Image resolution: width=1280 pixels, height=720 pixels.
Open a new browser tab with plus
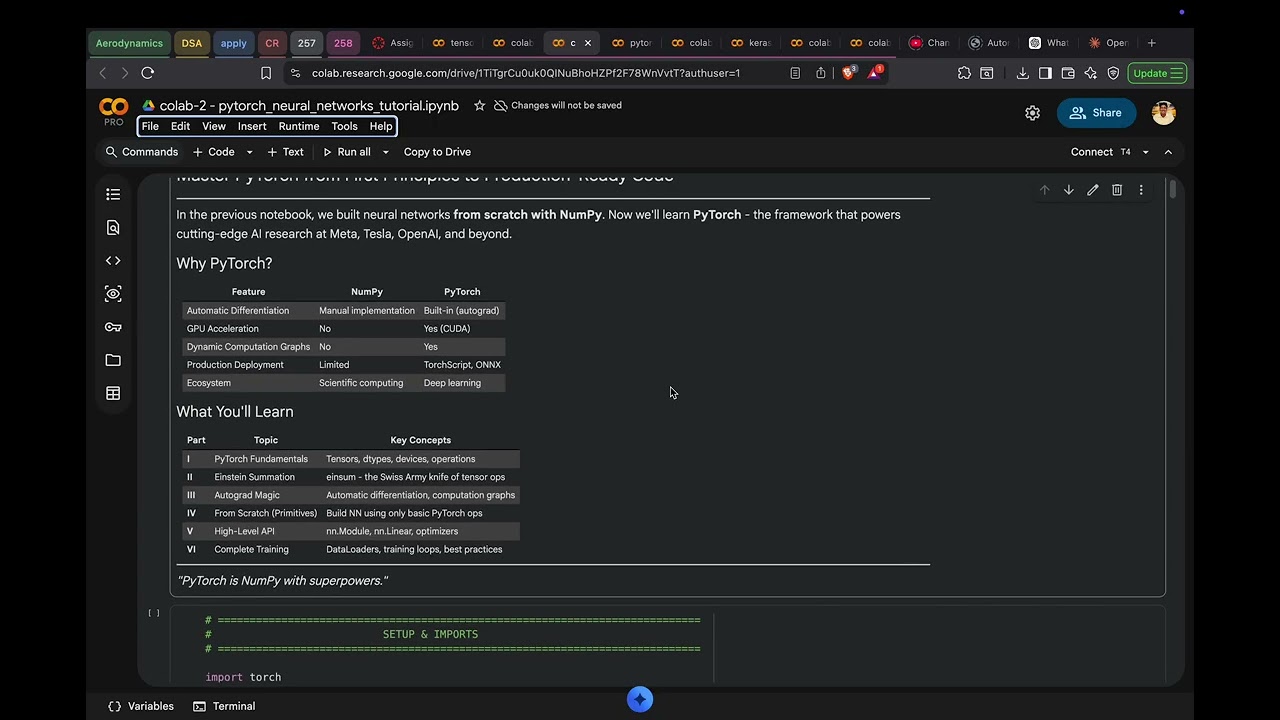click(x=1151, y=43)
